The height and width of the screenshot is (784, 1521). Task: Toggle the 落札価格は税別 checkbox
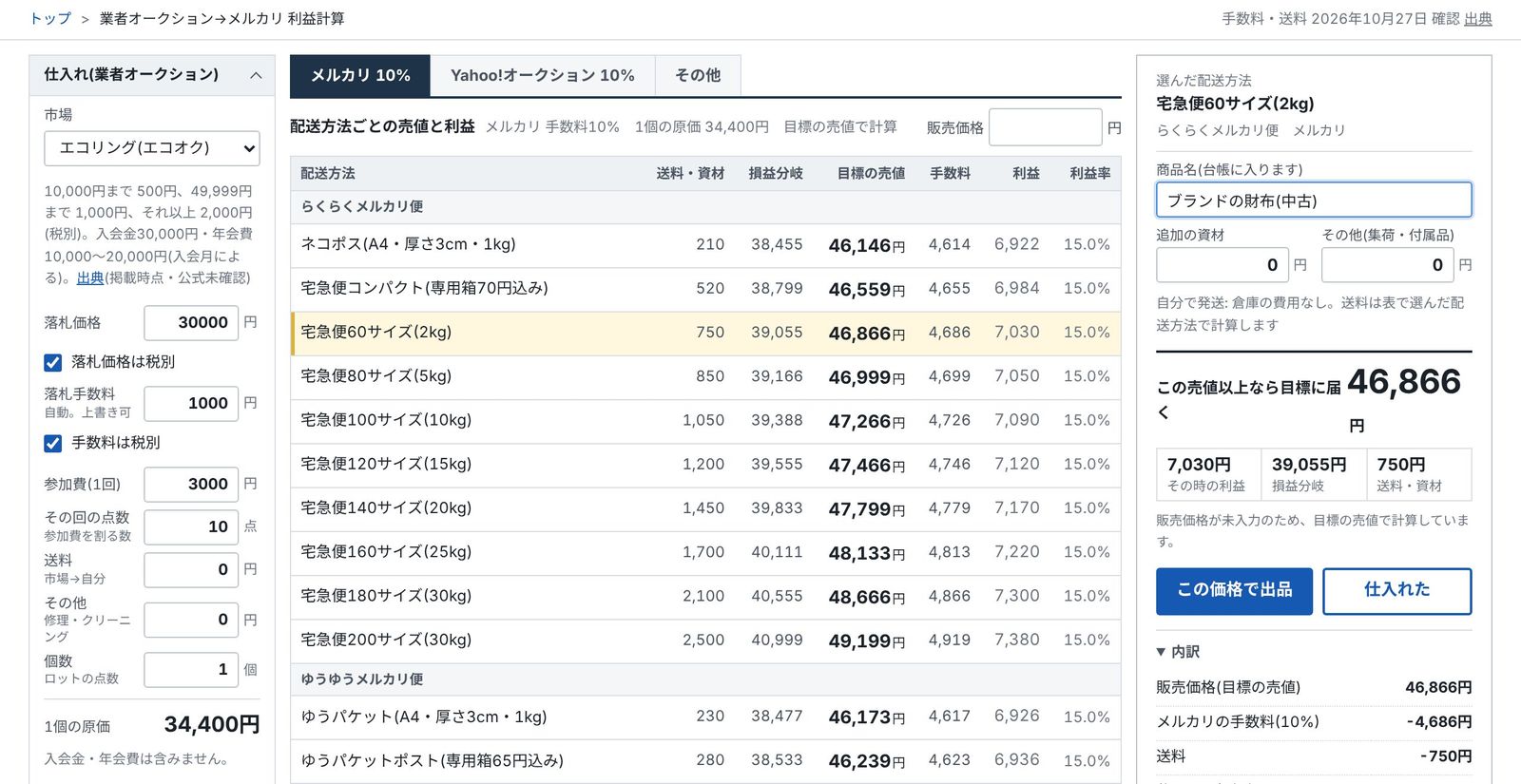[x=53, y=362]
